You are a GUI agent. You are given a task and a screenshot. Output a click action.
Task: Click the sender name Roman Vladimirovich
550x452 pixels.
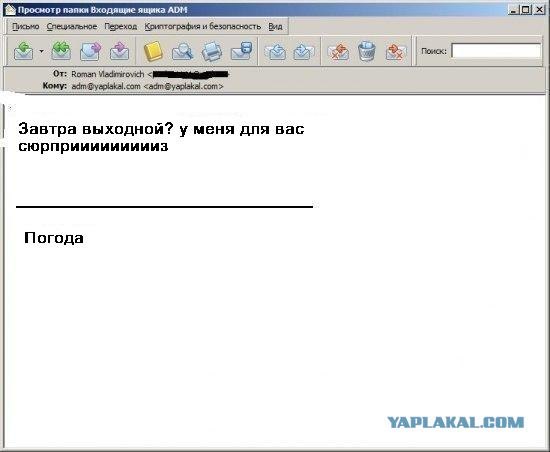(x=107, y=74)
